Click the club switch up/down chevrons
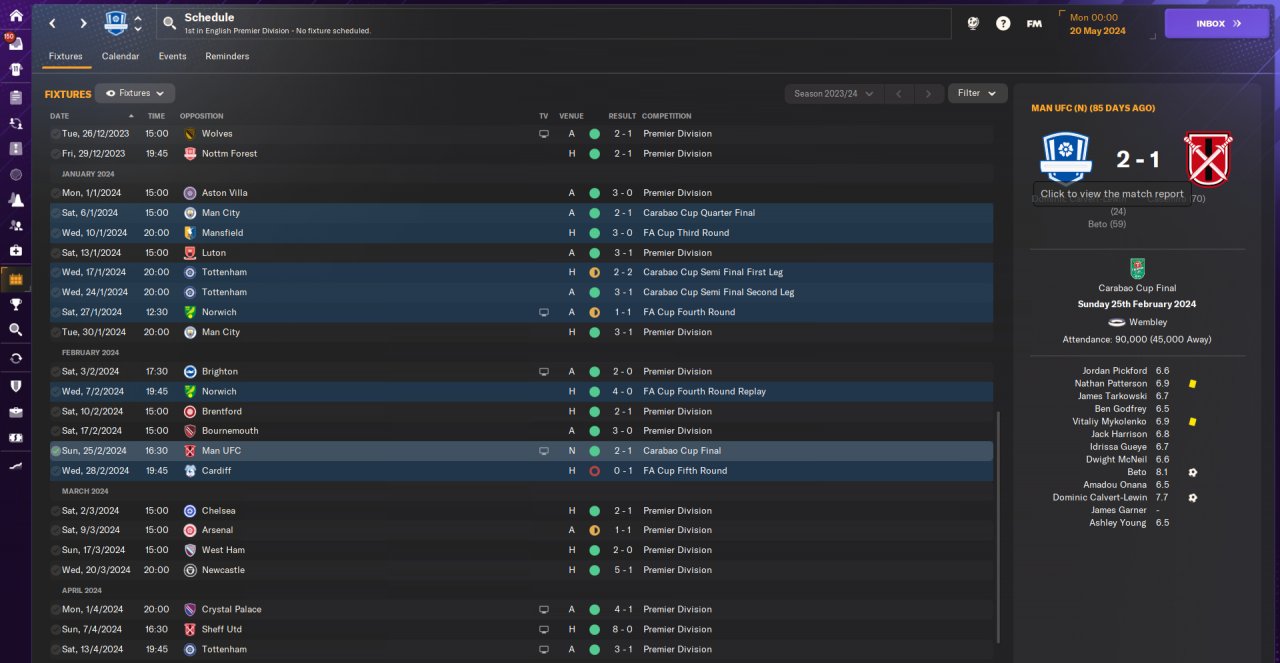The height and width of the screenshot is (663, 1280). point(138,23)
